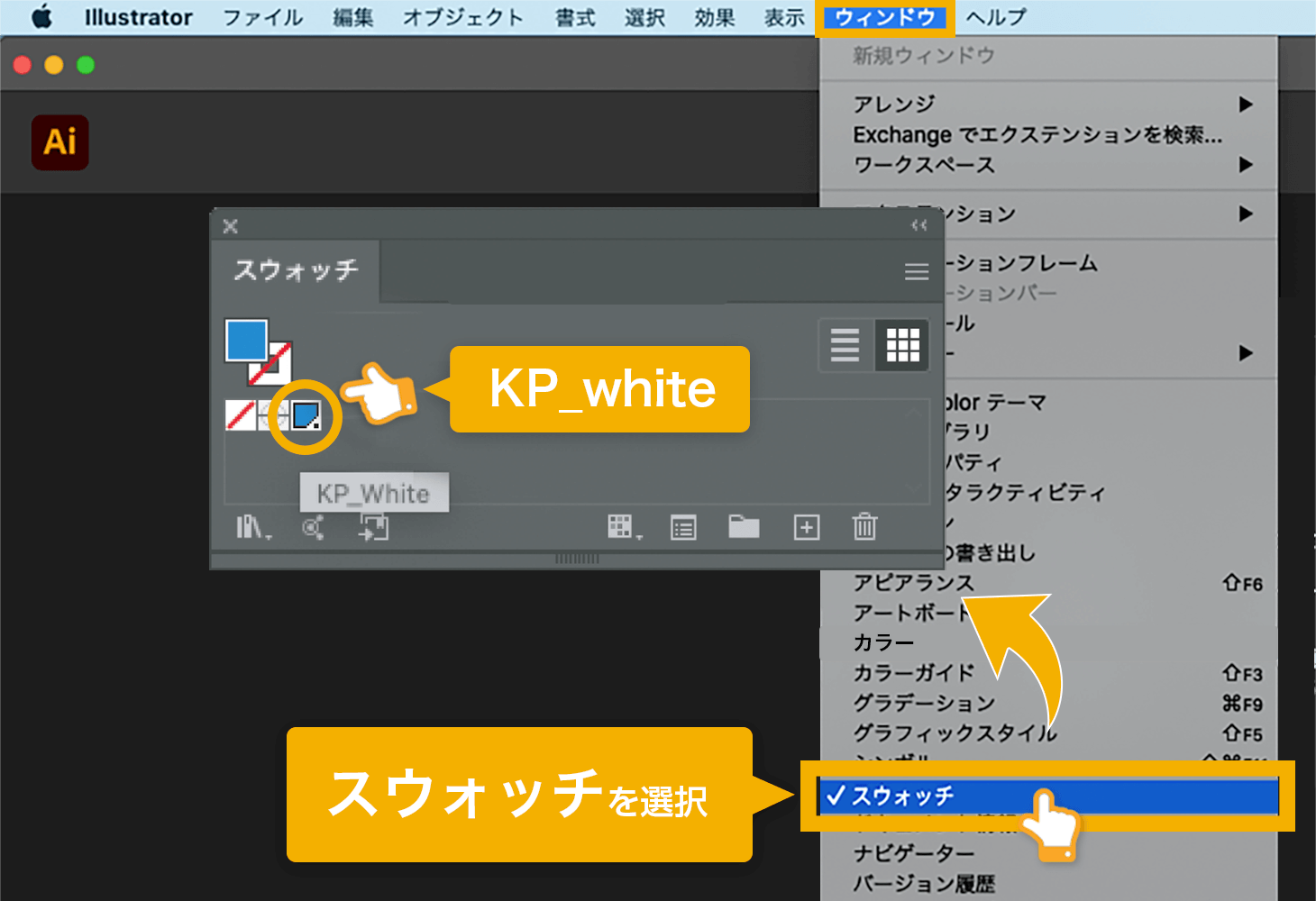Delete swatch using the trash icon

[x=864, y=526]
